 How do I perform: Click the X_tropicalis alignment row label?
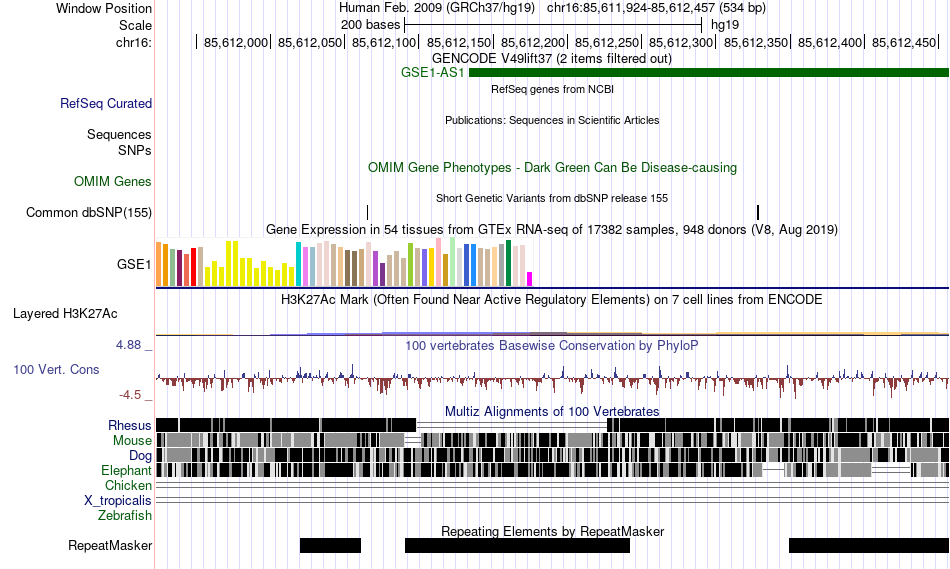click(118, 501)
